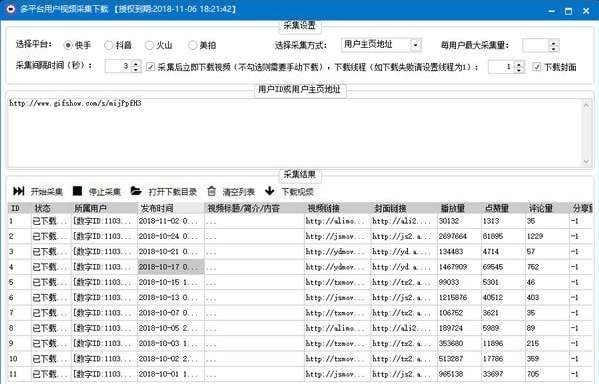Sort by the 播放量 column header
599x384 pixels.
click(459, 208)
